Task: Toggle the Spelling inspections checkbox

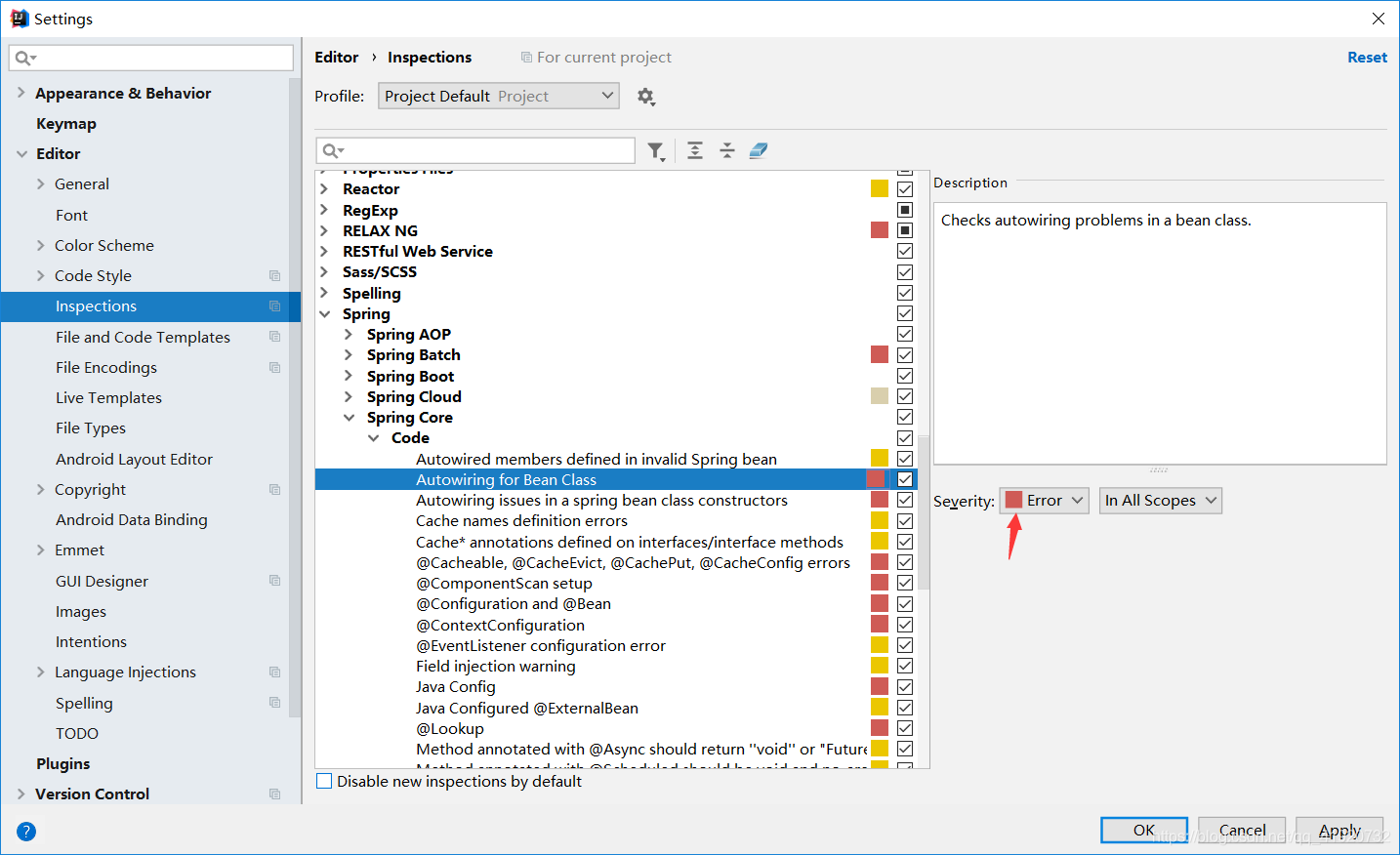Action: tap(905, 293)
